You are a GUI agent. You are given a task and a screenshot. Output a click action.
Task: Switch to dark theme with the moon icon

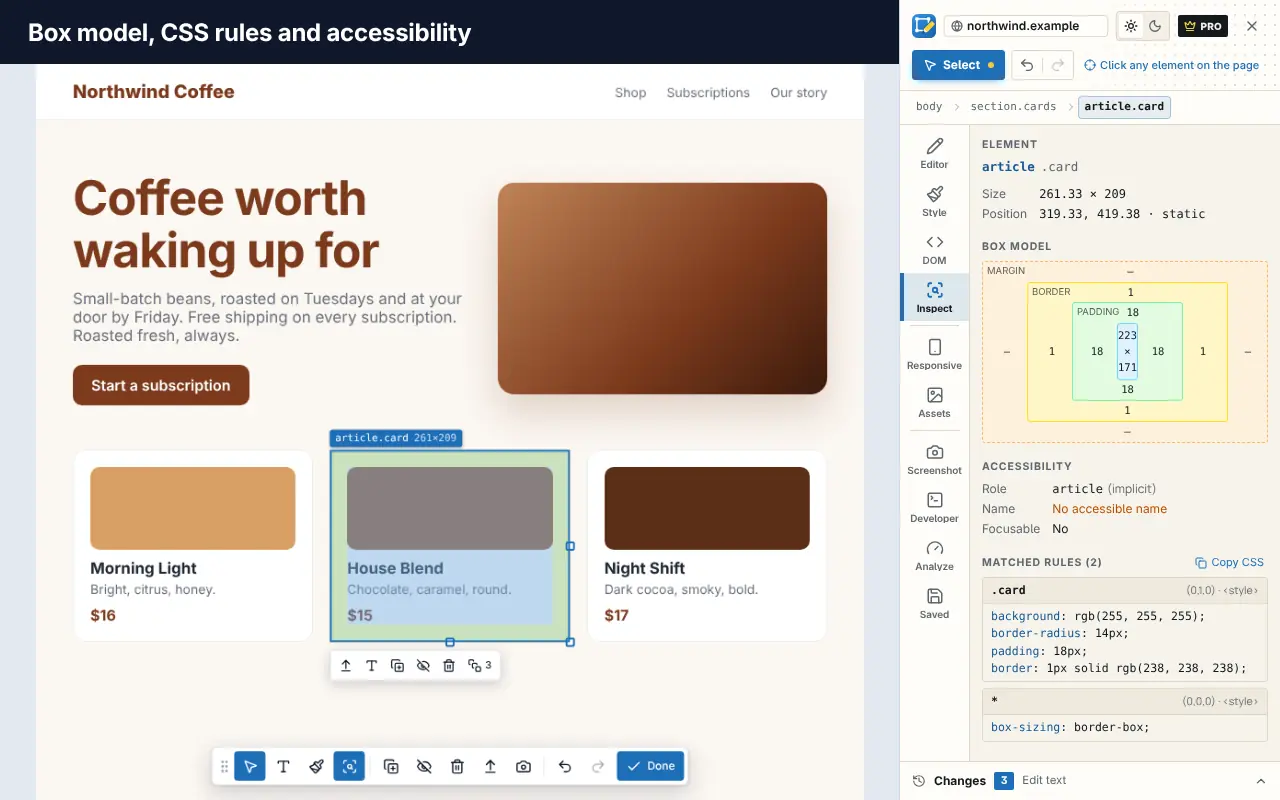click(x=1155, y=26)
